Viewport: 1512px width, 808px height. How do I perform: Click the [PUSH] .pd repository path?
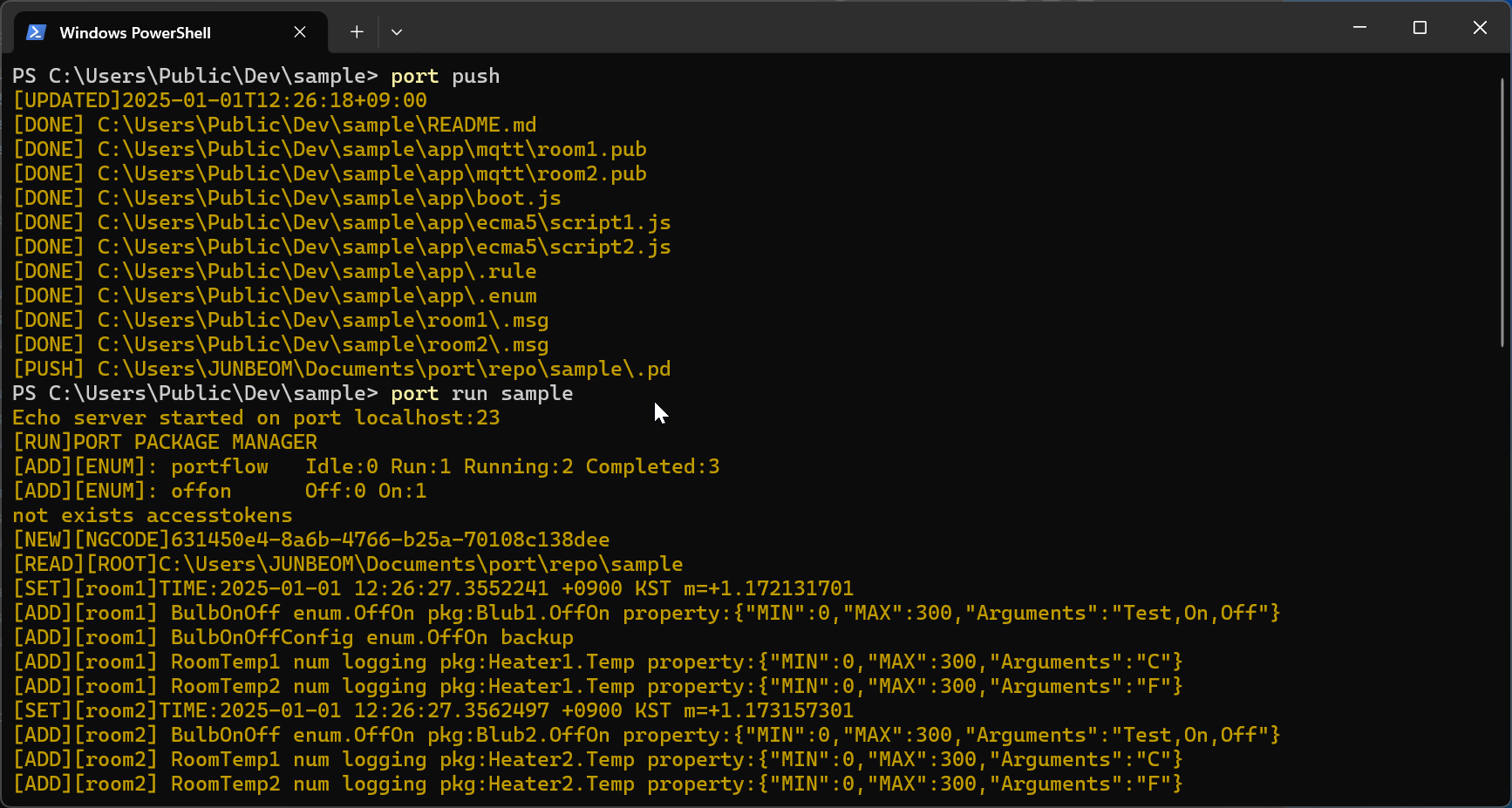coord(342,369)
